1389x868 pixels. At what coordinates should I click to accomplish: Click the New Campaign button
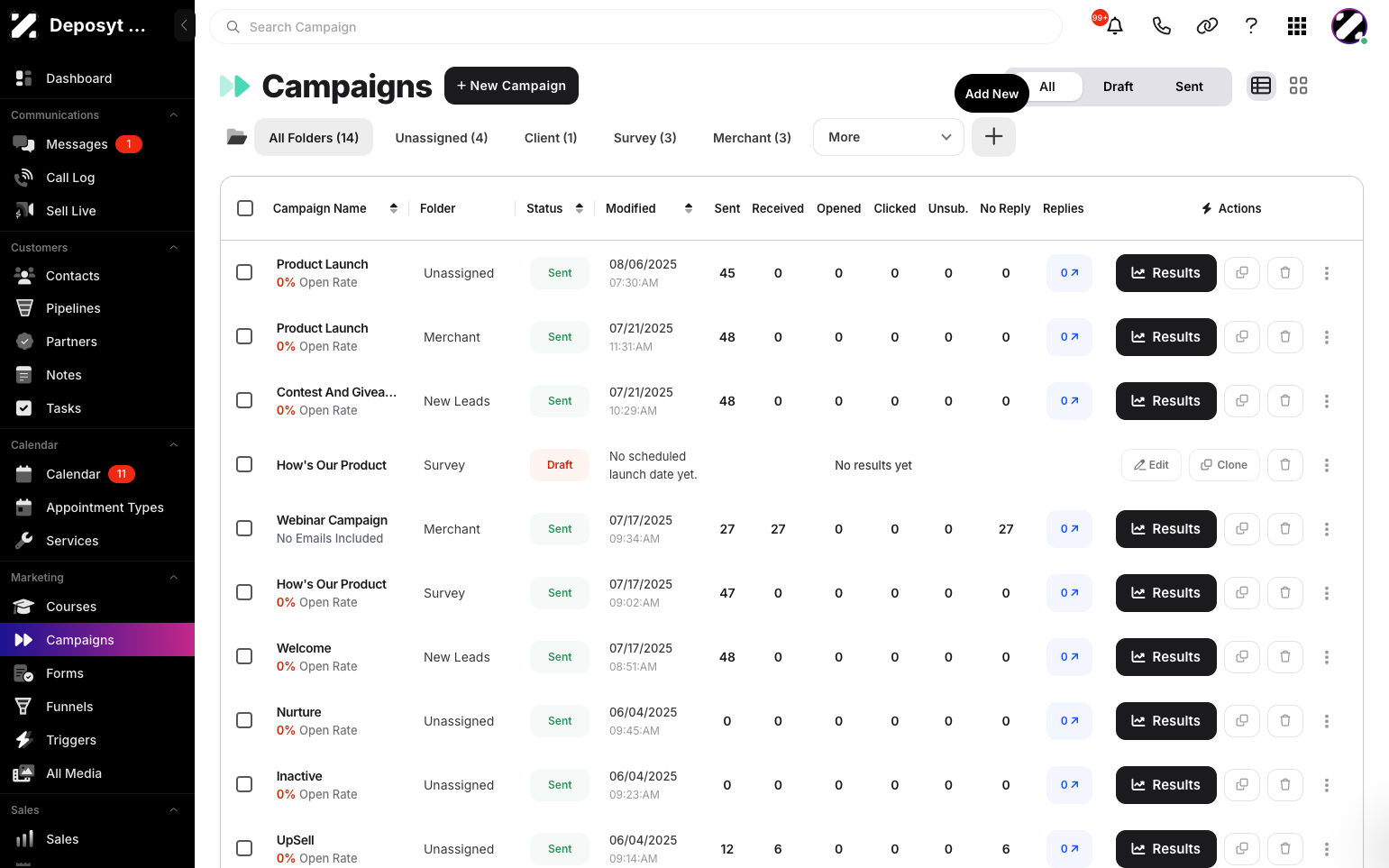pyautogui.click(x=511, y=86)
